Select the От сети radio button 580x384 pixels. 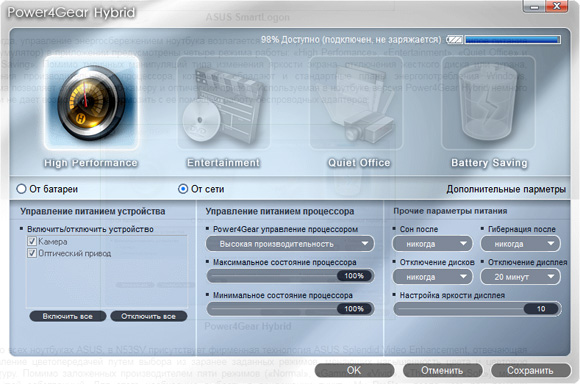(x=183, y=189)
